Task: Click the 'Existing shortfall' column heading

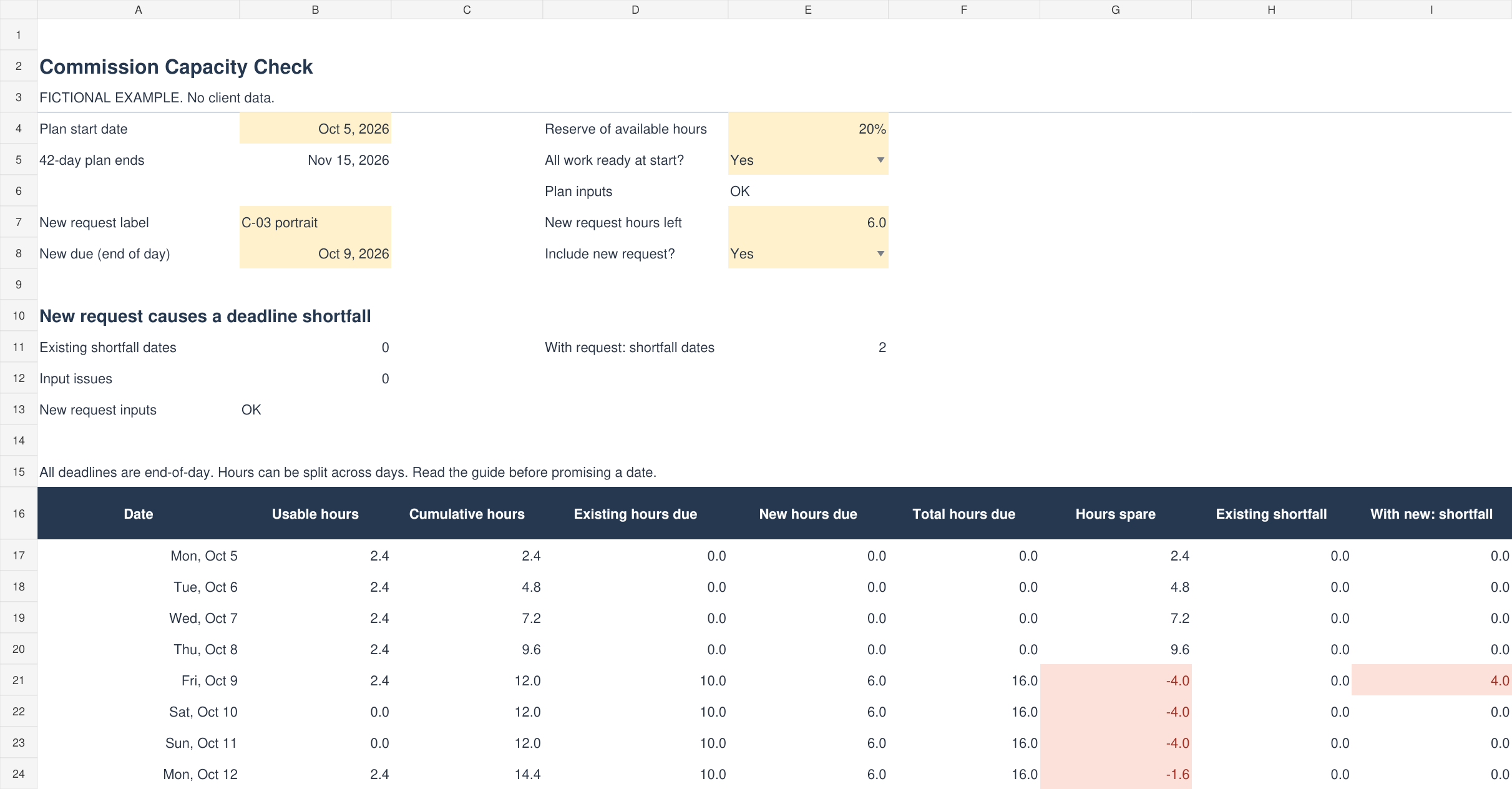Action: [x=1271, y=514]
